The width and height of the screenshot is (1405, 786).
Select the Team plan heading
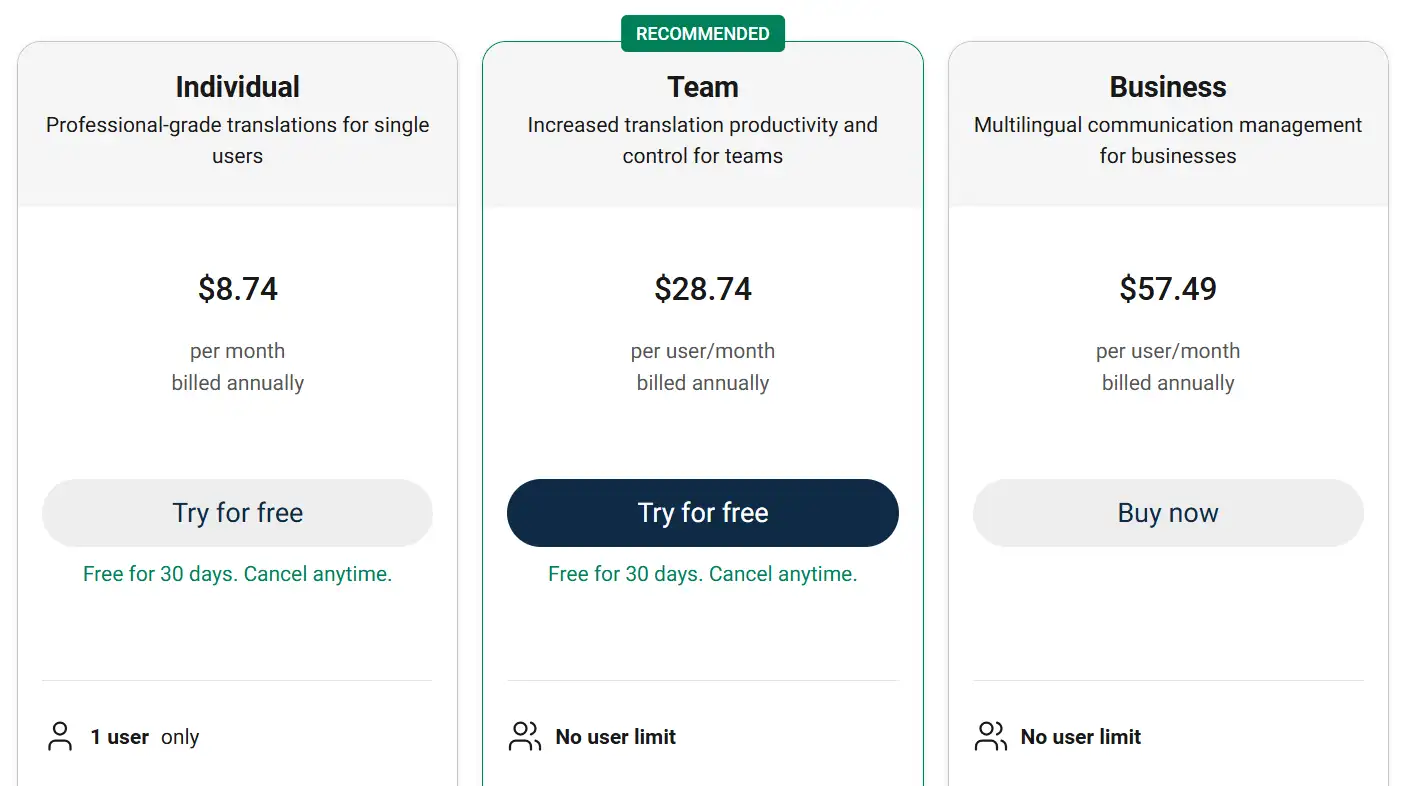(x=702, y=87)
